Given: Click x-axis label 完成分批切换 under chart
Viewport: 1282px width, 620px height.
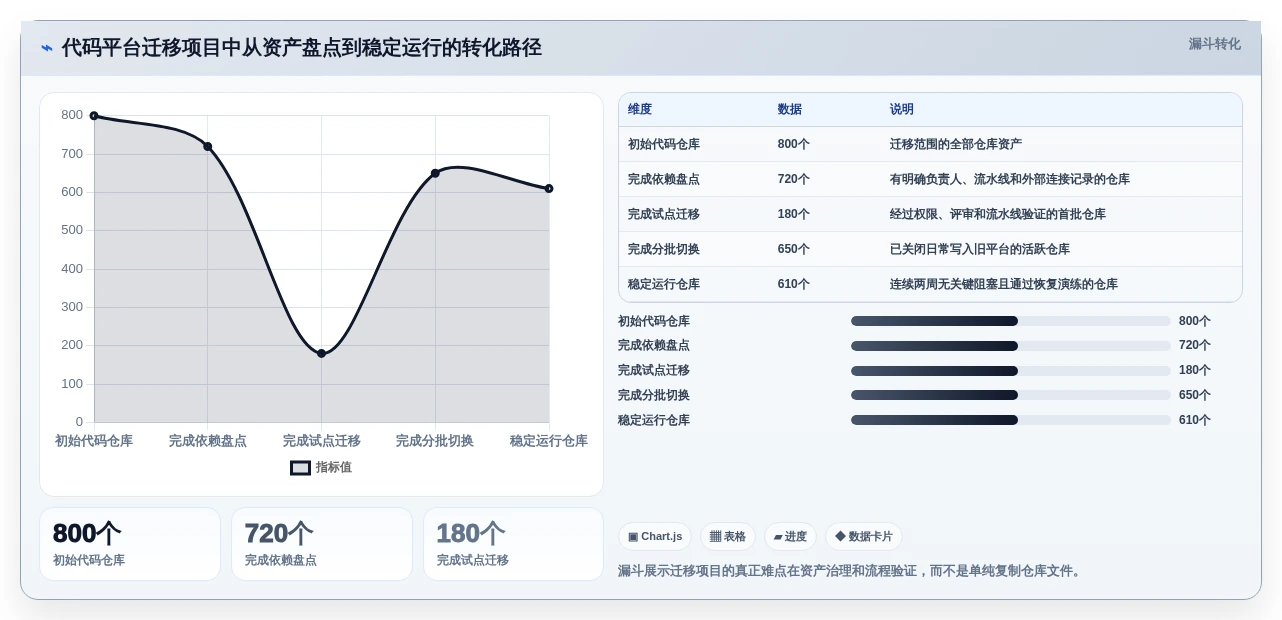Looking at the screenshot, I should [x=435, y=441].
